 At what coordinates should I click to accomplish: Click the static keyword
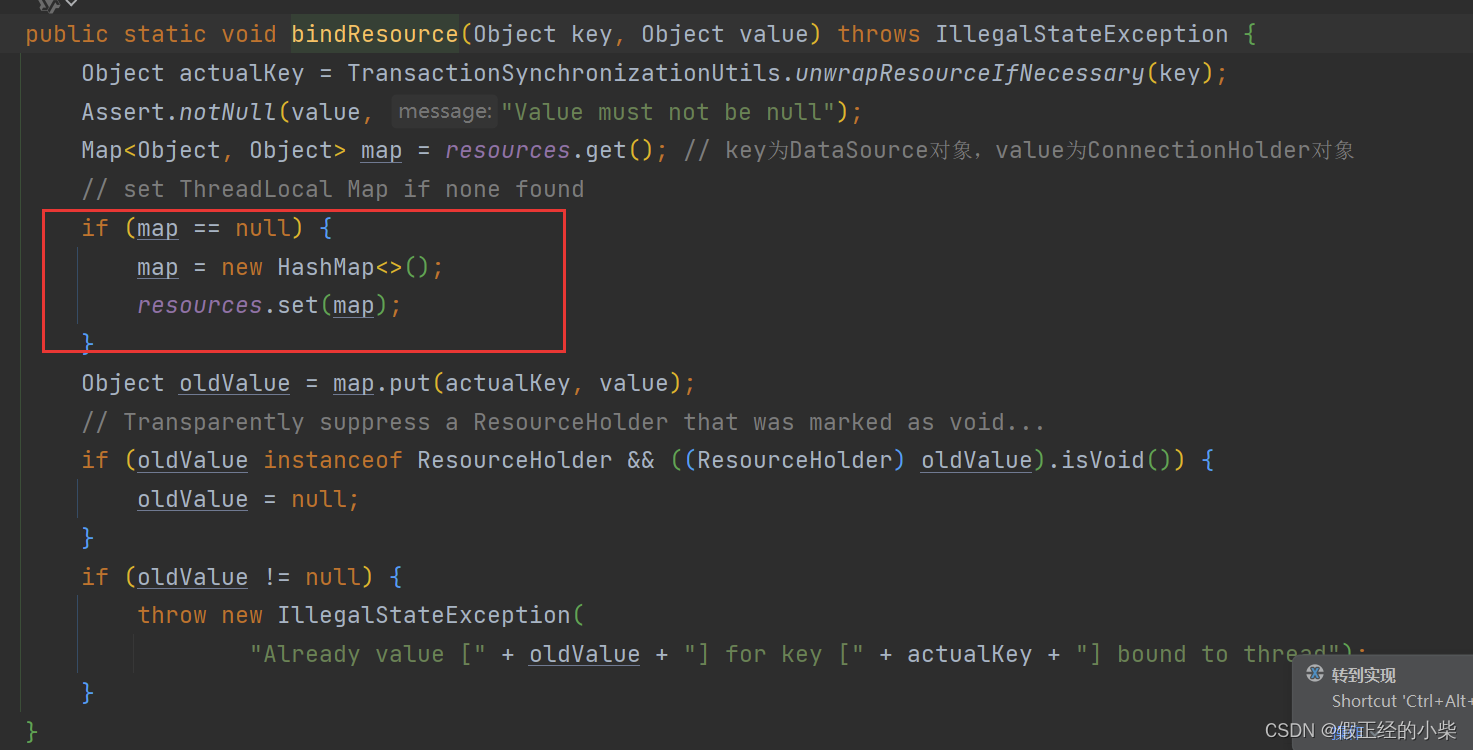tap(165, 34)
